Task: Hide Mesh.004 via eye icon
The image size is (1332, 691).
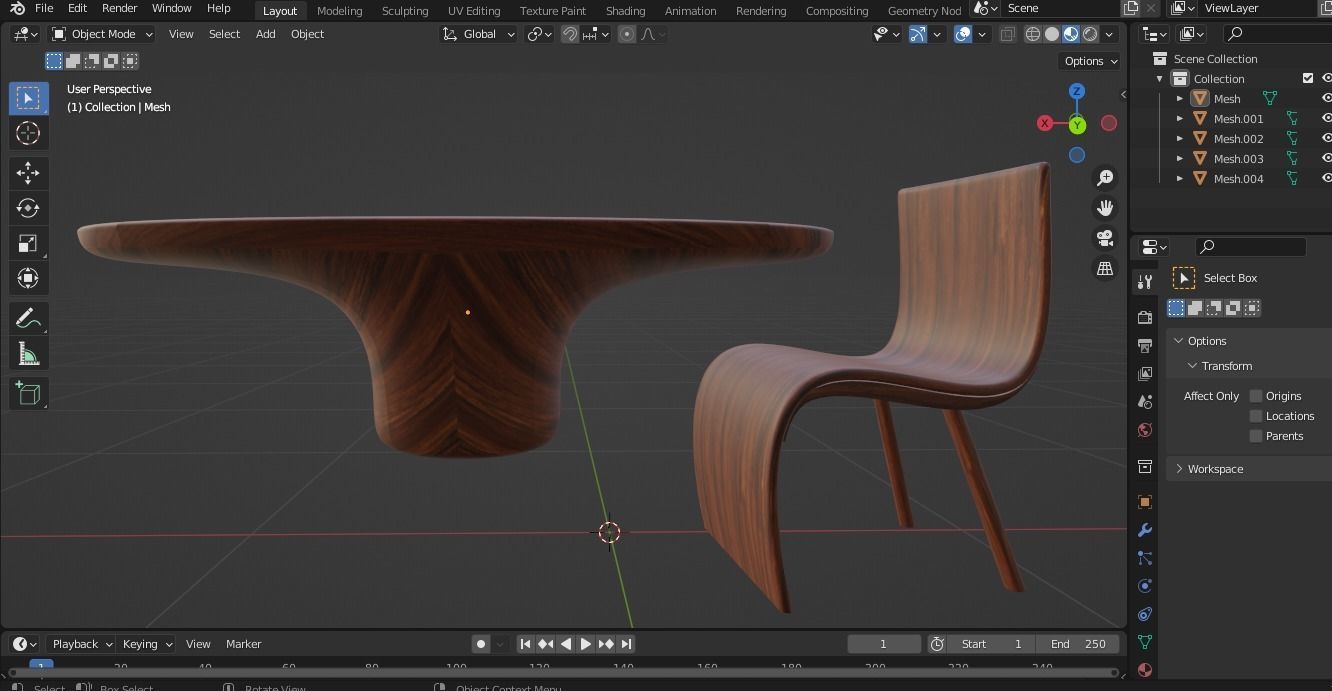Action: coord(1326,178)
